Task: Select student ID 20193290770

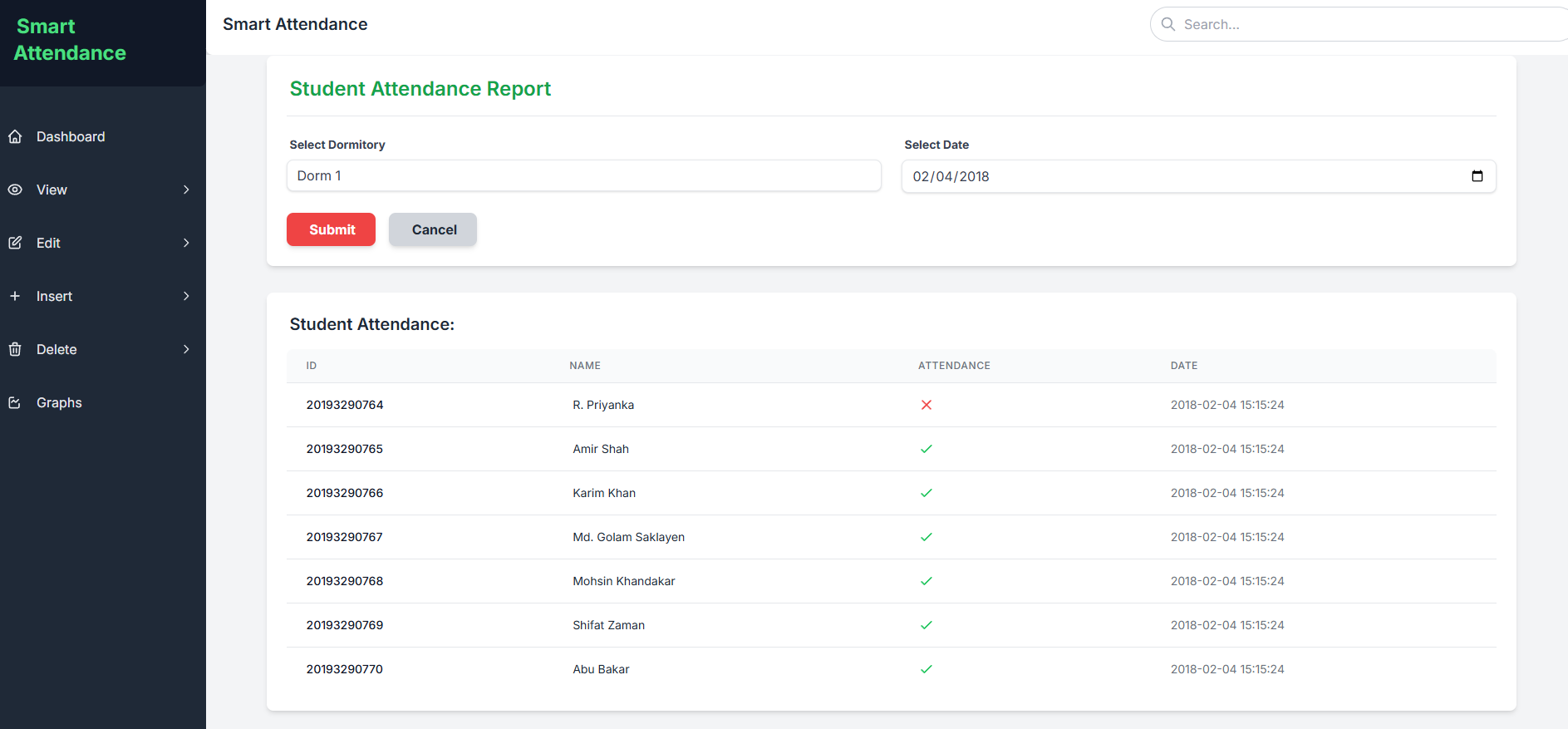Action: coord(345,669)
